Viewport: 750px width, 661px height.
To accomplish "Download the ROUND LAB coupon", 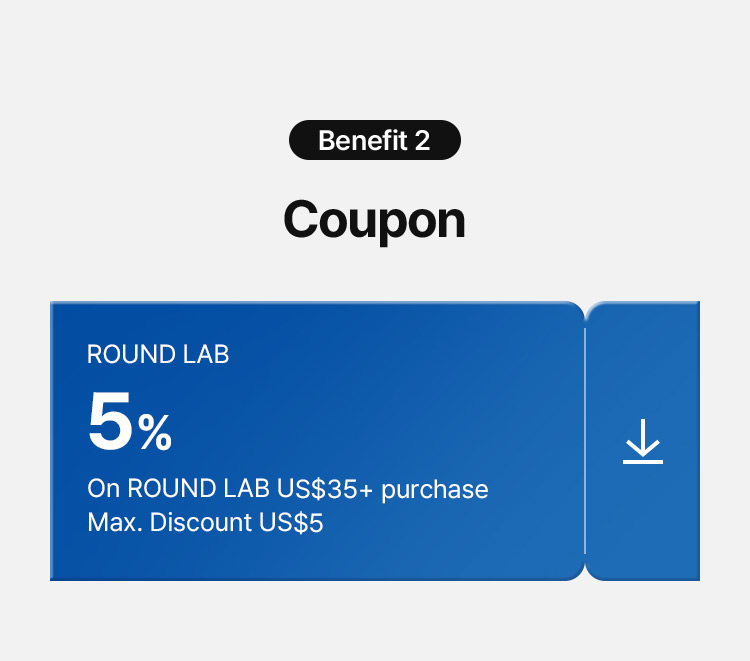I will coord(643,441).
